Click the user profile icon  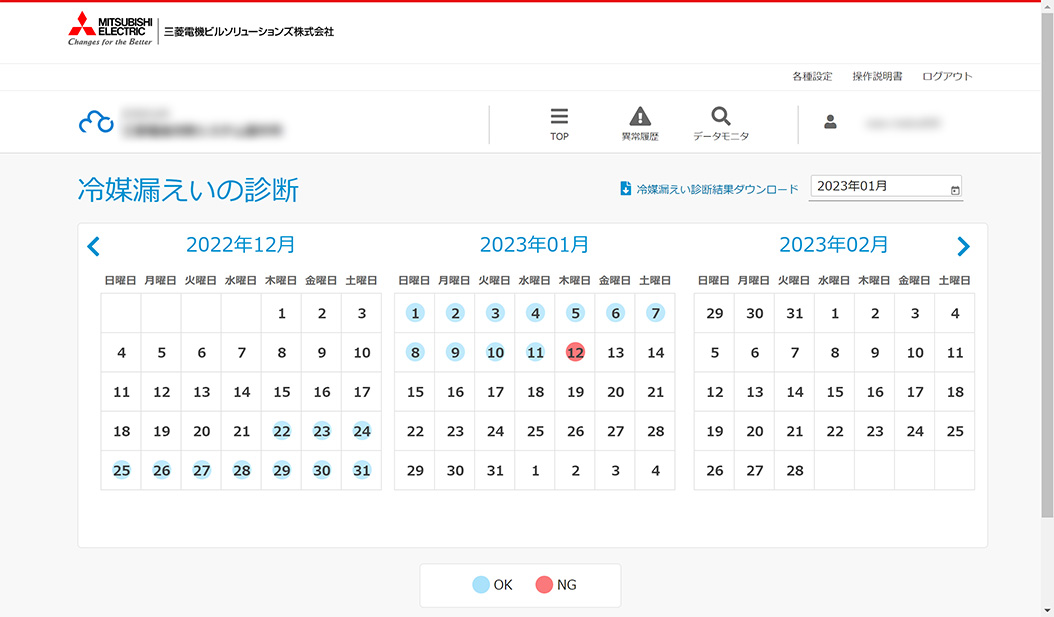[x=830, y=122]
